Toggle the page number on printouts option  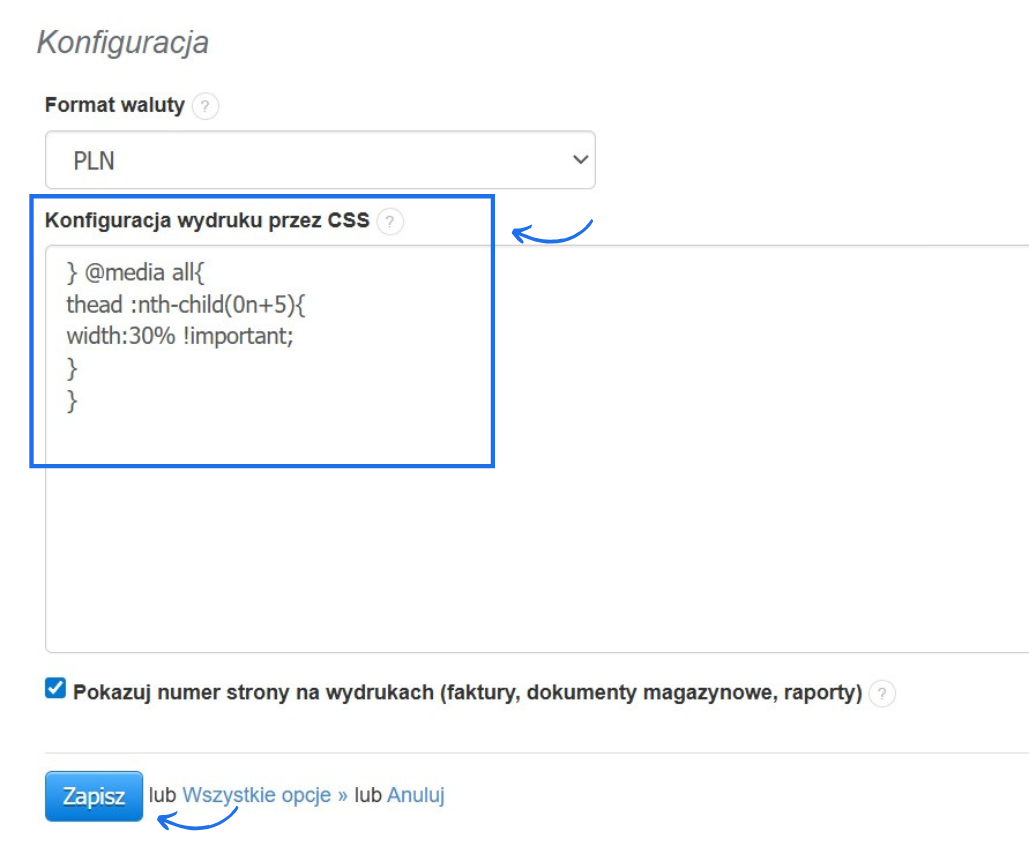pos(53,690)
